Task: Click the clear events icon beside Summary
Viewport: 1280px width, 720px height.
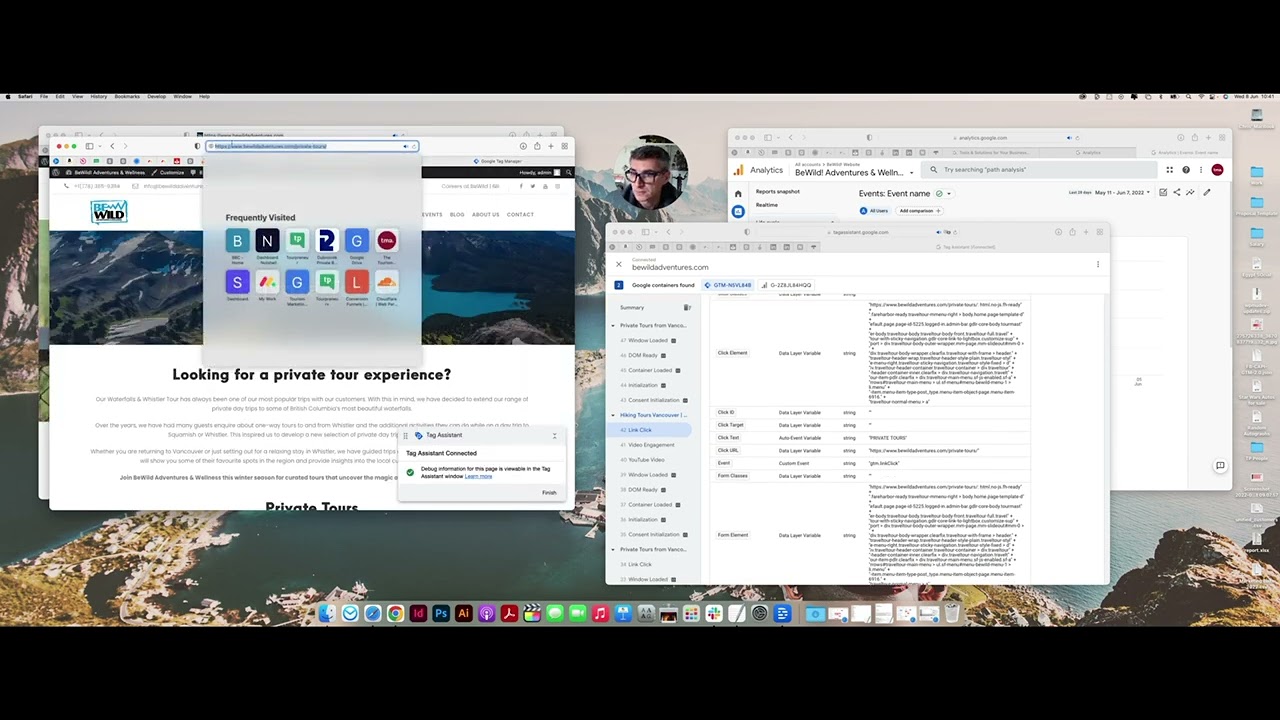Action: click(x=687, y=308)
